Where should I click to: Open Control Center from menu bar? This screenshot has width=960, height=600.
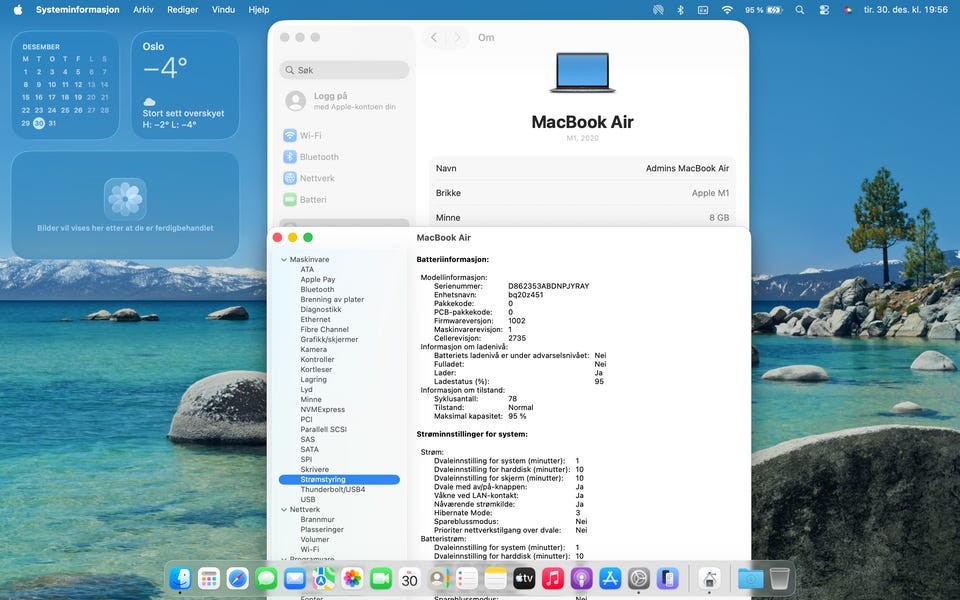[x=824, y=10]
